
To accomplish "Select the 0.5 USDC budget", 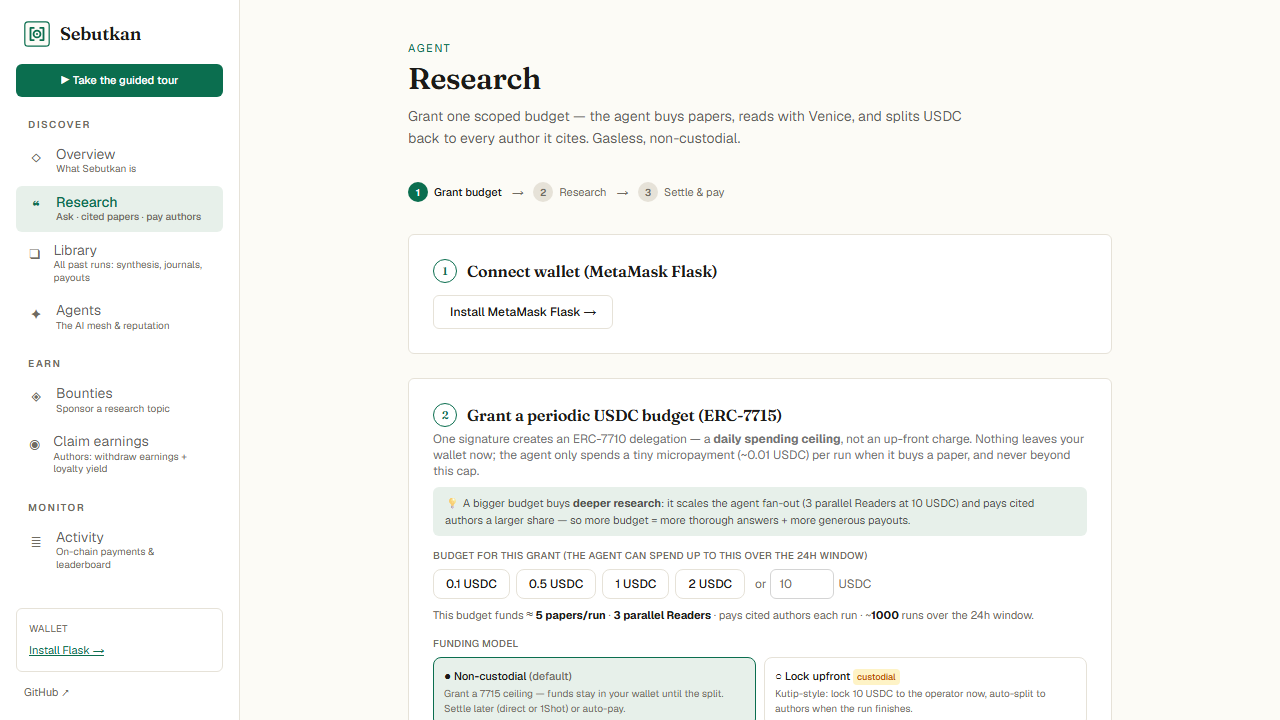I will click(x=556, y=584).
